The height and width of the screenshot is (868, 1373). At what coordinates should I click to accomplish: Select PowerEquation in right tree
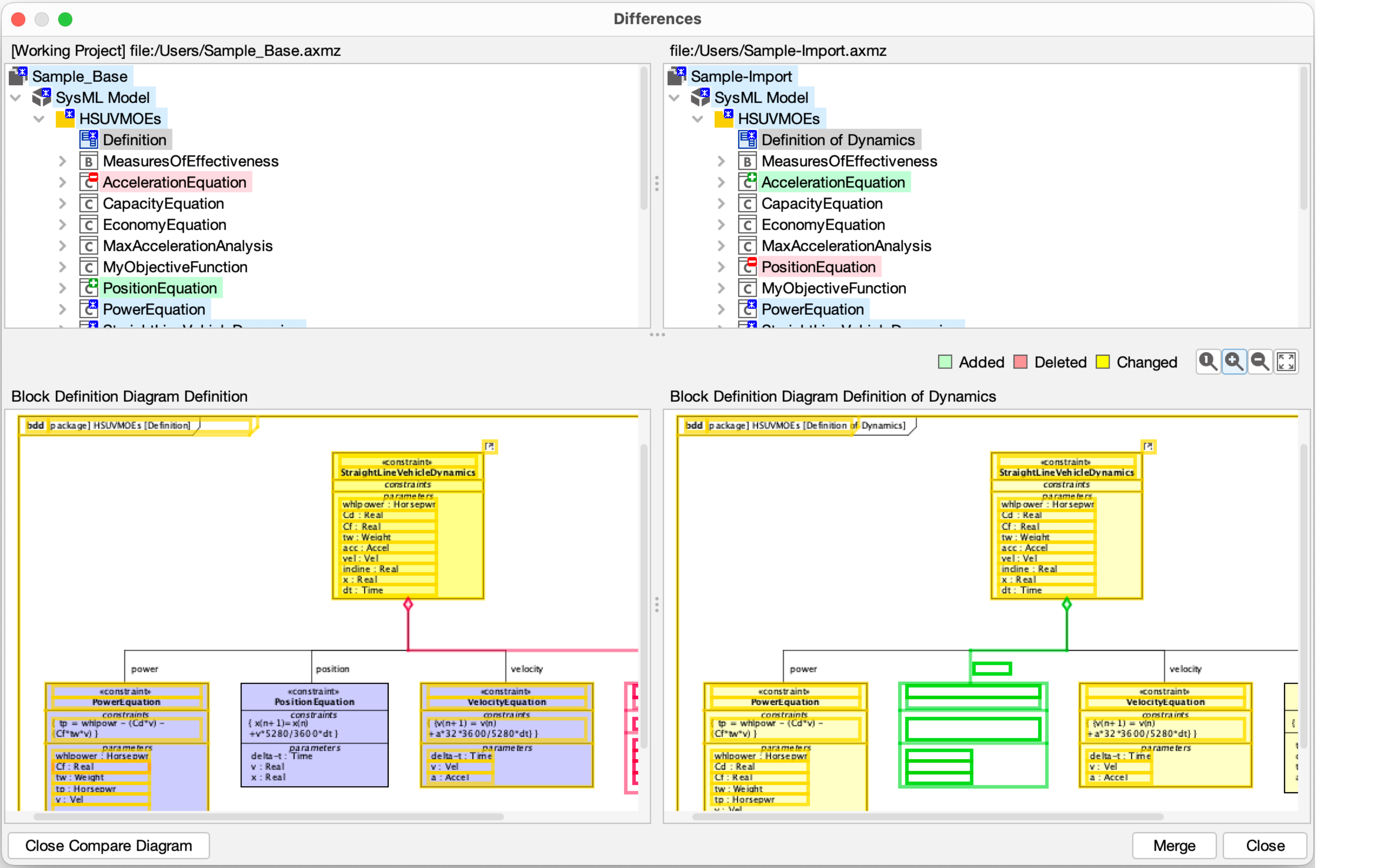812,309
